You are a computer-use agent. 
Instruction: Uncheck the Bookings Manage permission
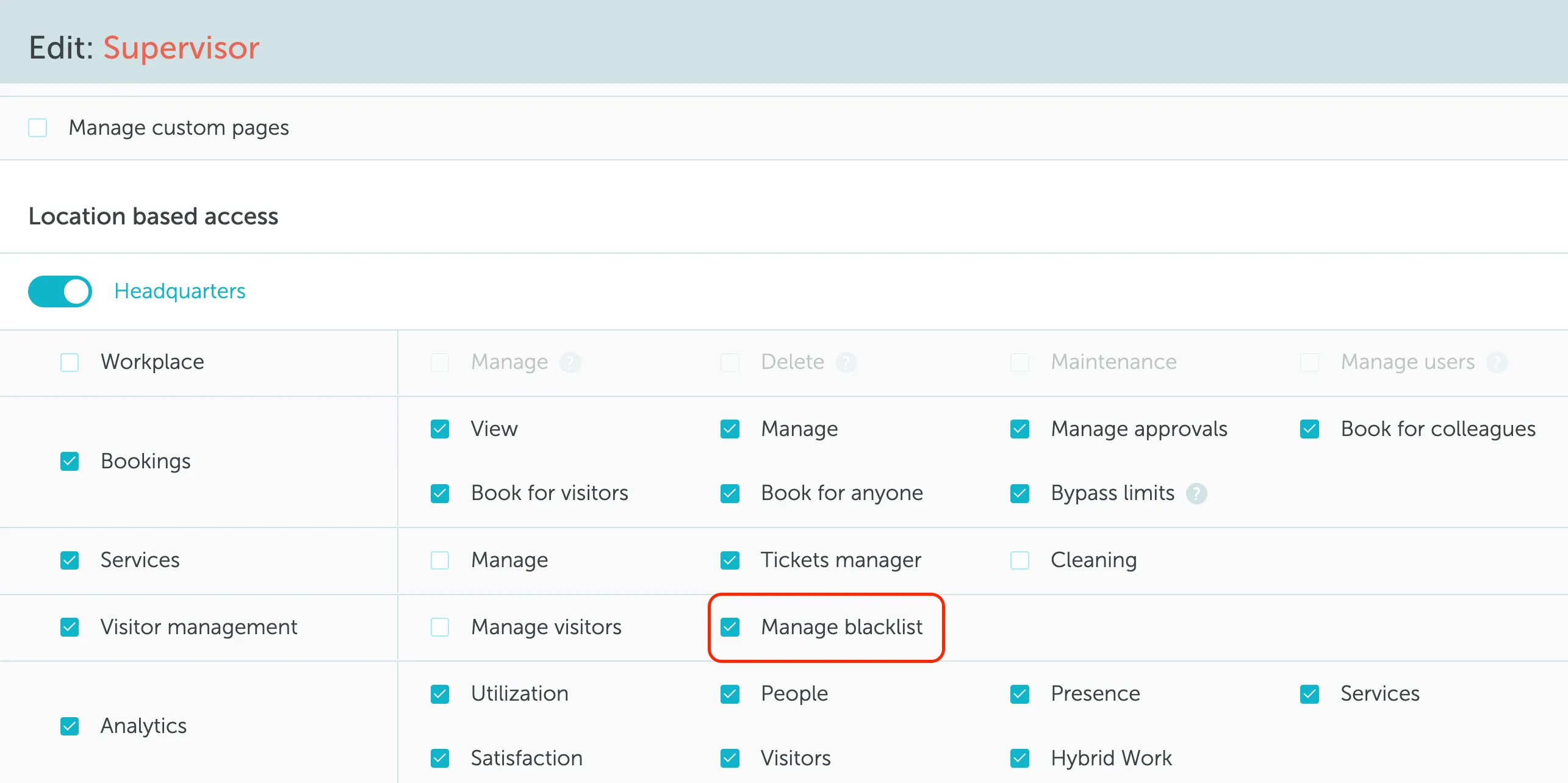coord(730,429)
